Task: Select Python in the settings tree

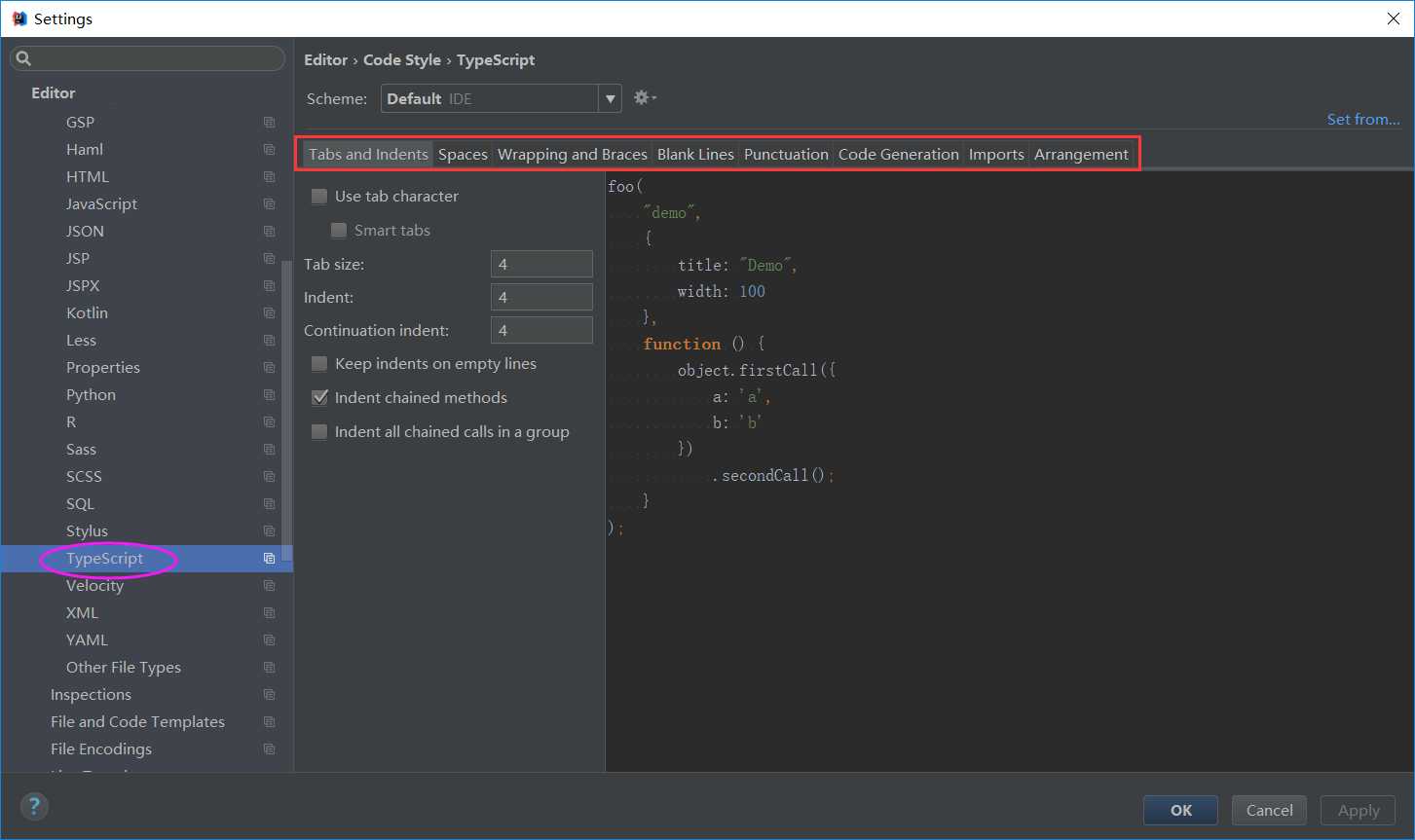Action: coord(91,395)
